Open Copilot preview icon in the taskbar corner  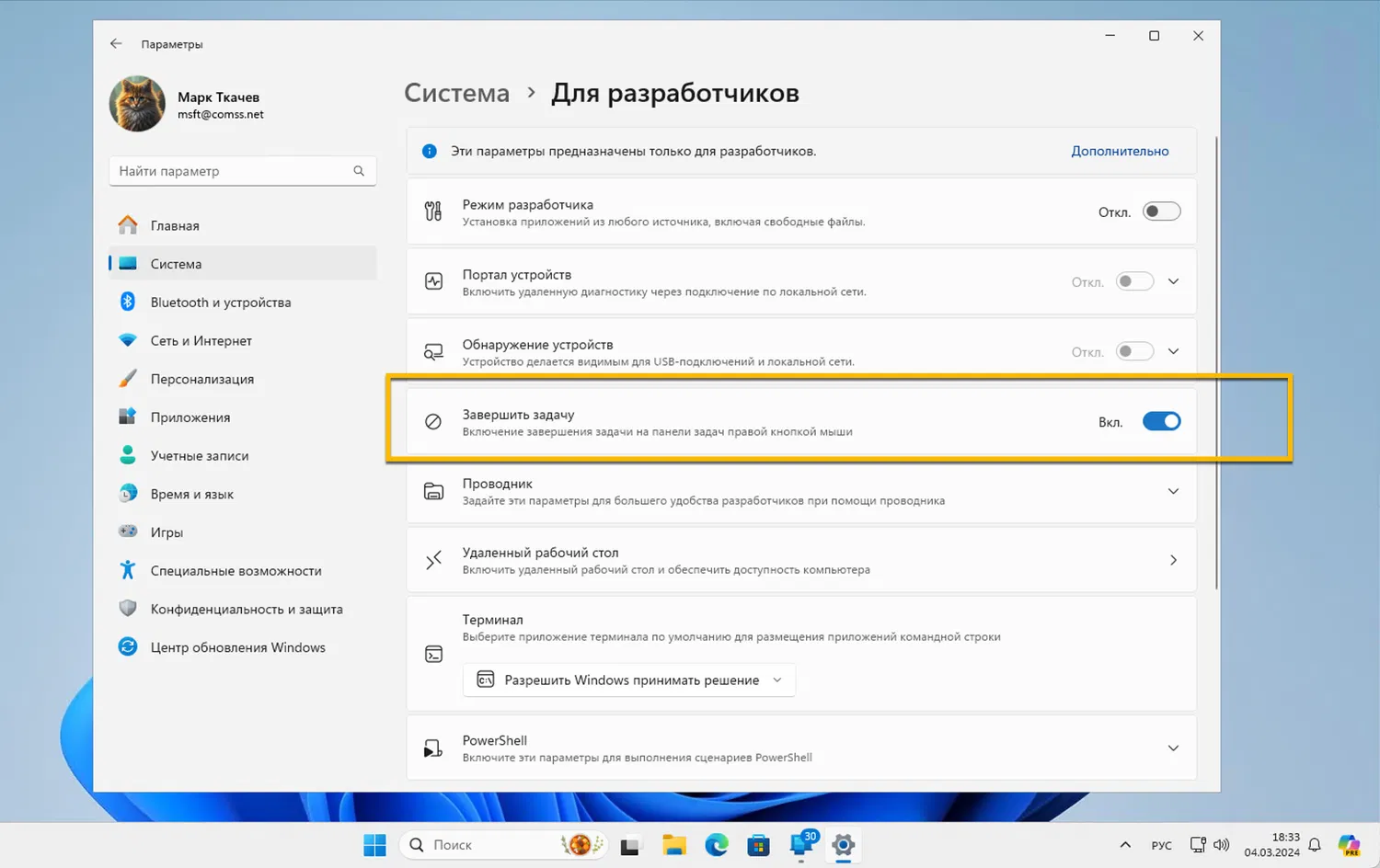tap(1349, 845)
